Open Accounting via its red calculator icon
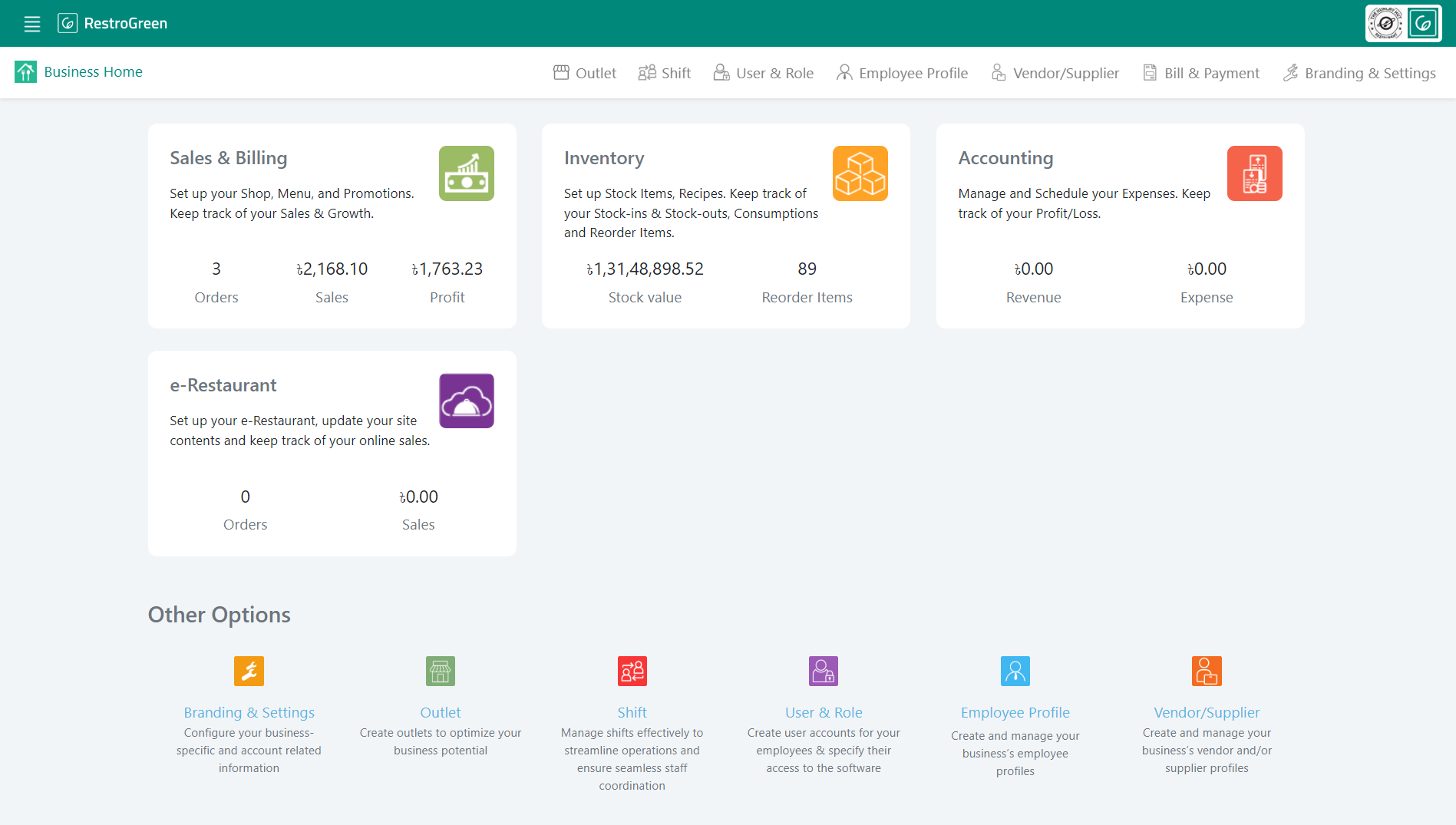The height and width of the screenshot is (825, 1456). tap(1254, 173)
